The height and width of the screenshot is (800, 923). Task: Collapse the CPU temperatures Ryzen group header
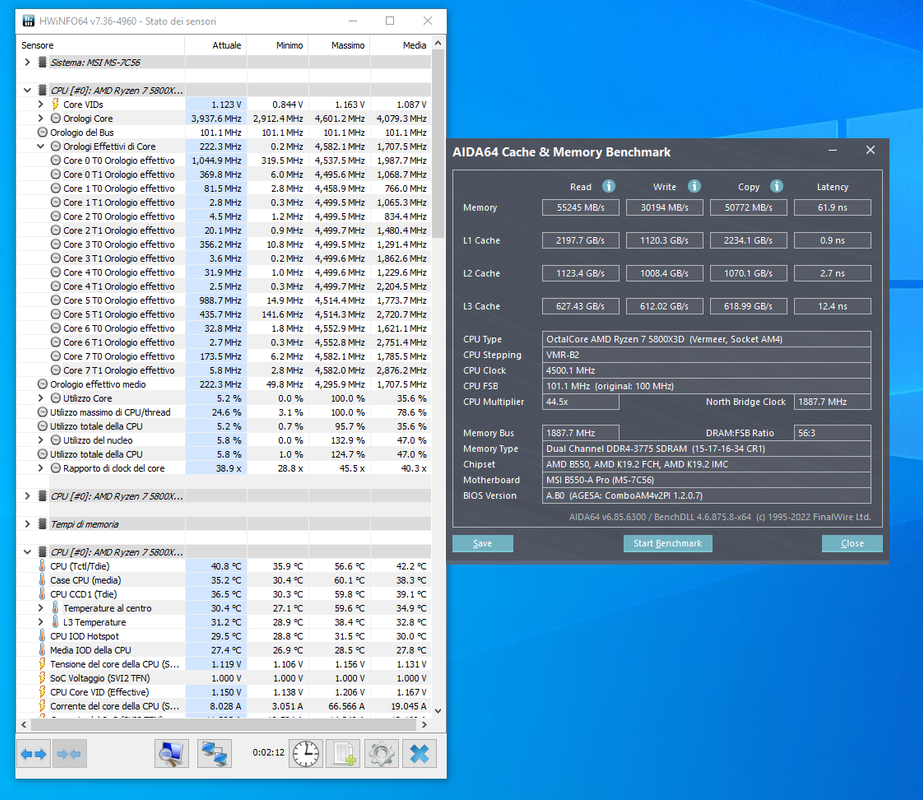pyautogui.click(x=27, y=552)
